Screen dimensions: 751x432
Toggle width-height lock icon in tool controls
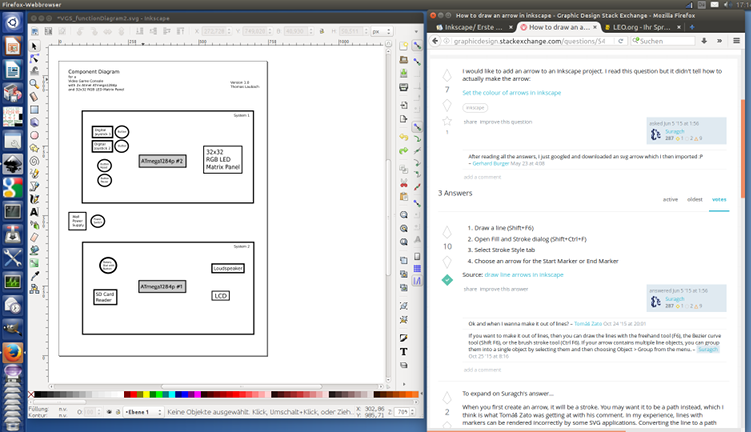[321, 31]
